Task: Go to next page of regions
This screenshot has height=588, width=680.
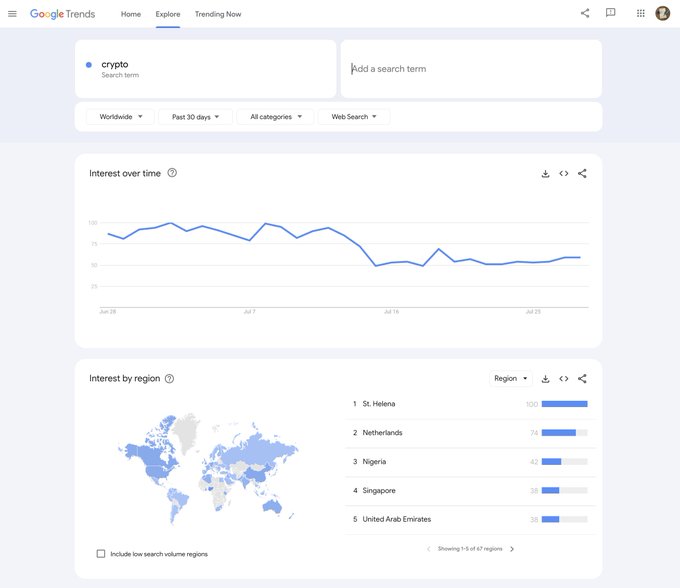Action: [x=512, y=549]
